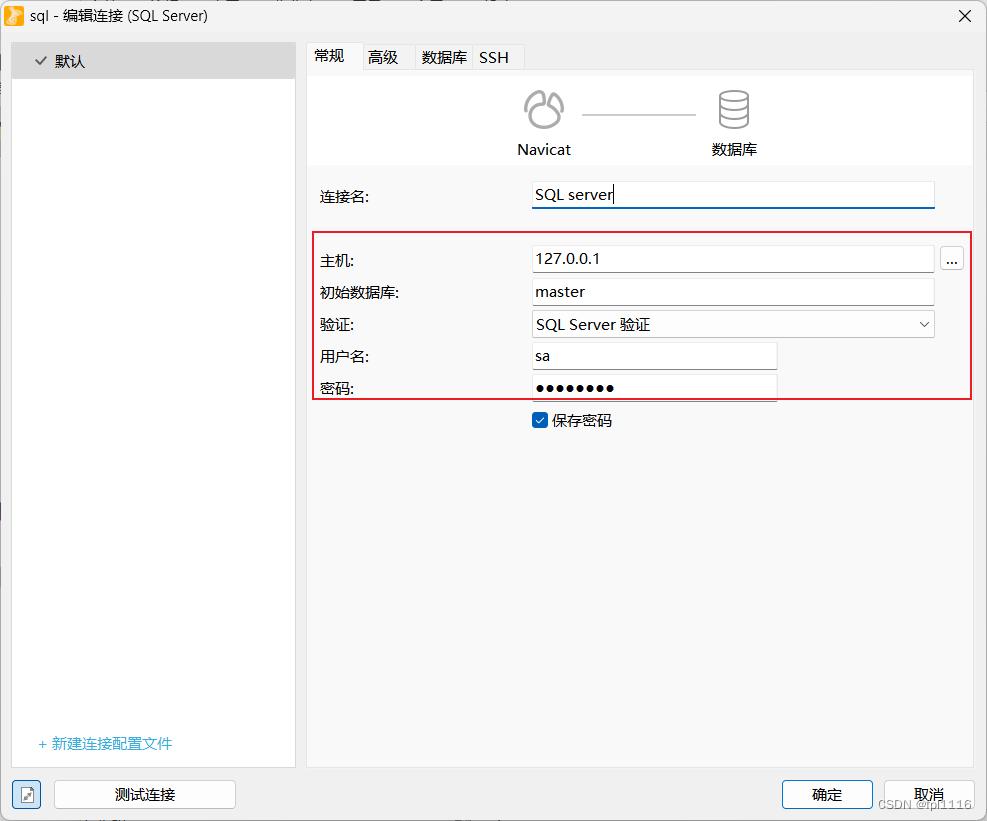Screen dimensions: 987x821
Task: Click the 密码 password field
Action: 655,388
